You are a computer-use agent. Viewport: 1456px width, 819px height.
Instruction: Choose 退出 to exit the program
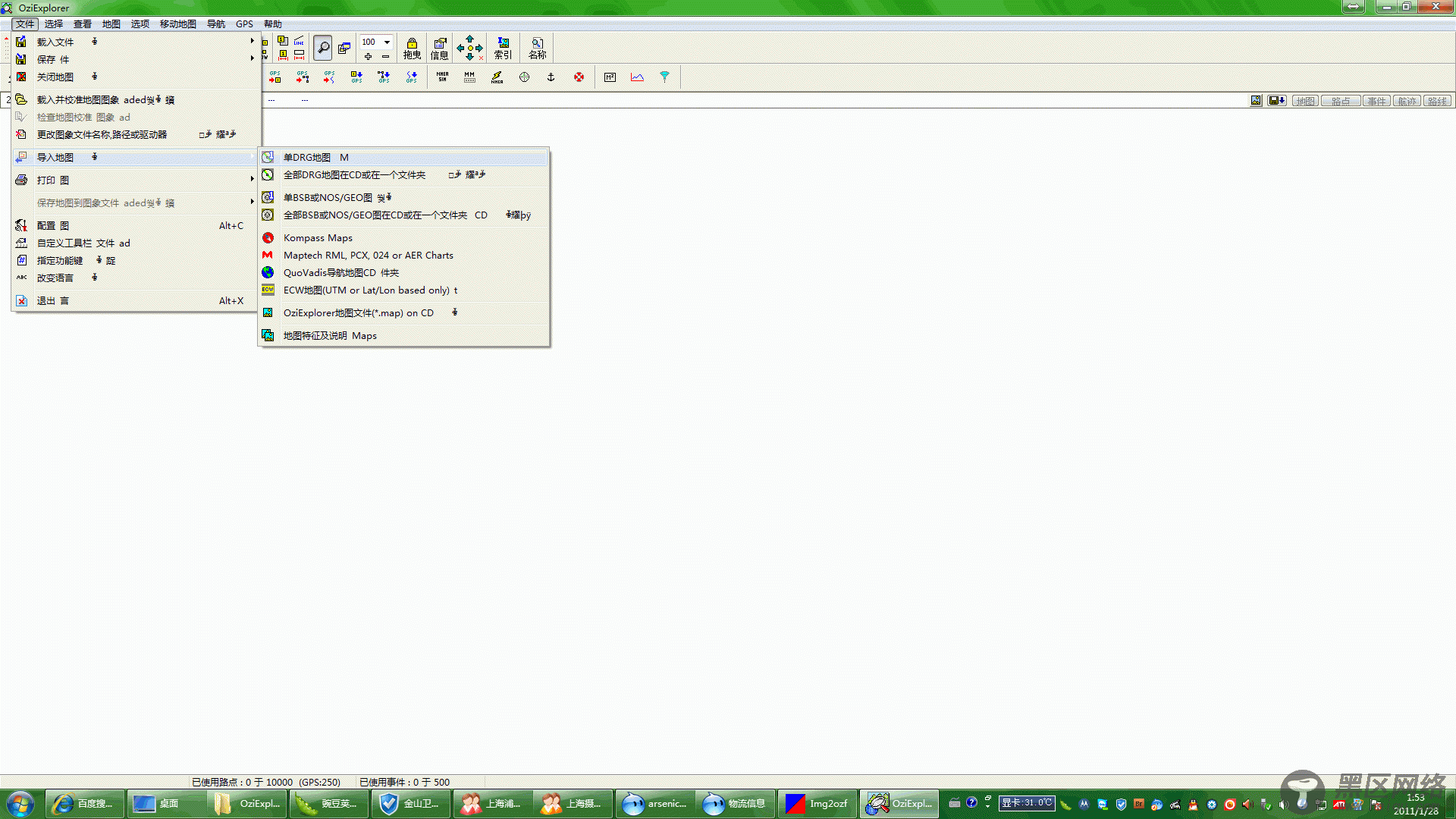pyautogui.click(x=136, y=300)
